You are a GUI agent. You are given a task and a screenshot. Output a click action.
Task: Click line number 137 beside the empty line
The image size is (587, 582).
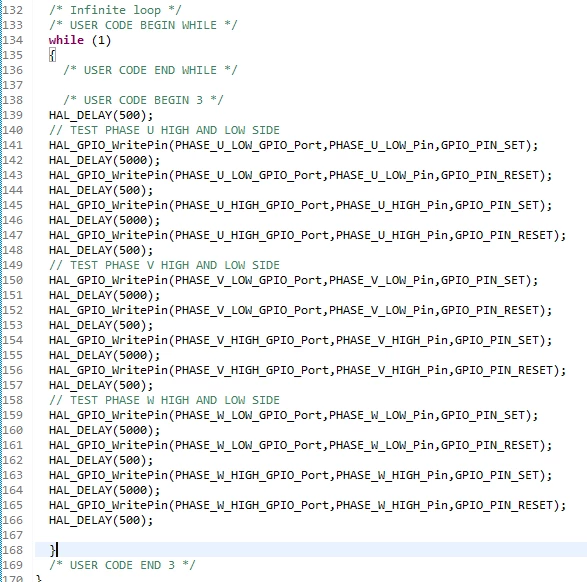point(12,85)
